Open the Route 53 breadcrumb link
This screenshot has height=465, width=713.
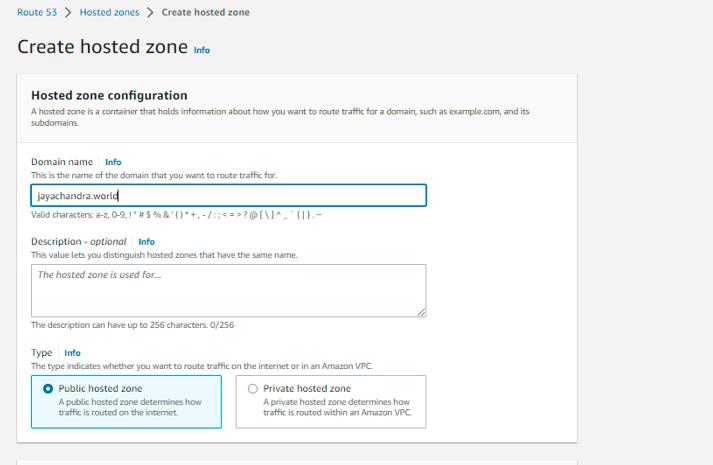pyautogui.click(x=36, y=12)
